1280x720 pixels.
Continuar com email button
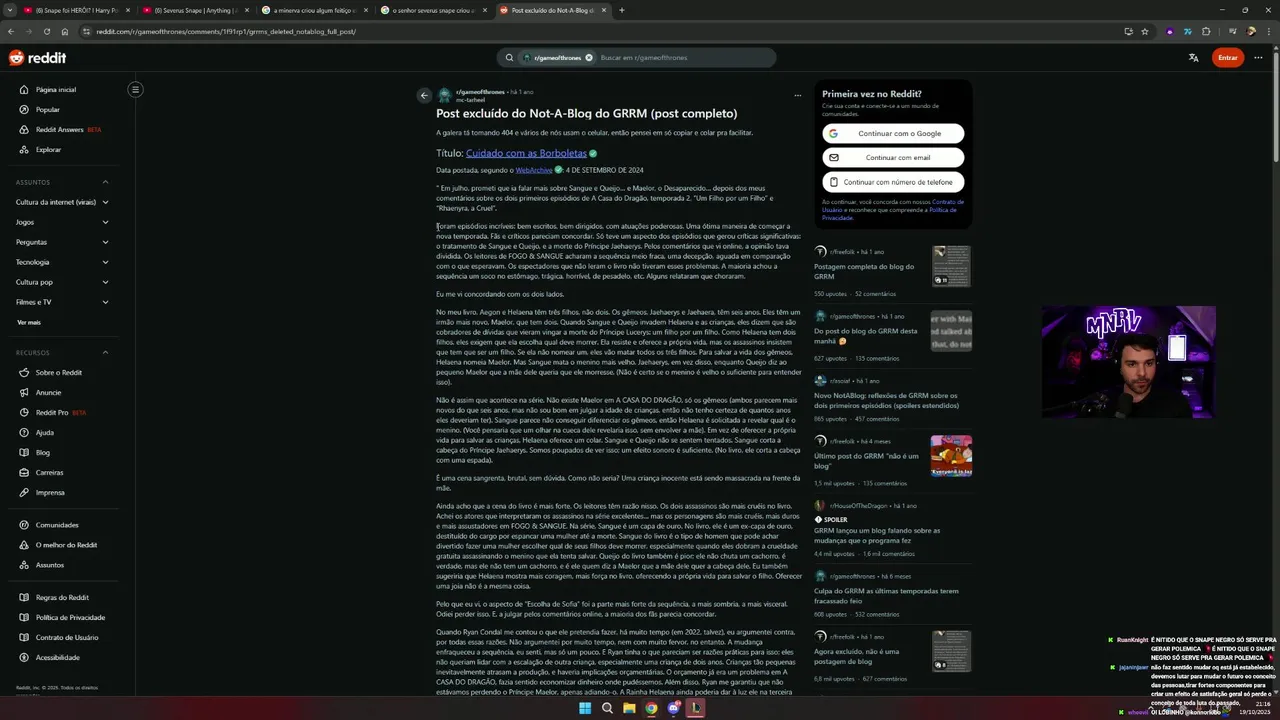point(893,158)
